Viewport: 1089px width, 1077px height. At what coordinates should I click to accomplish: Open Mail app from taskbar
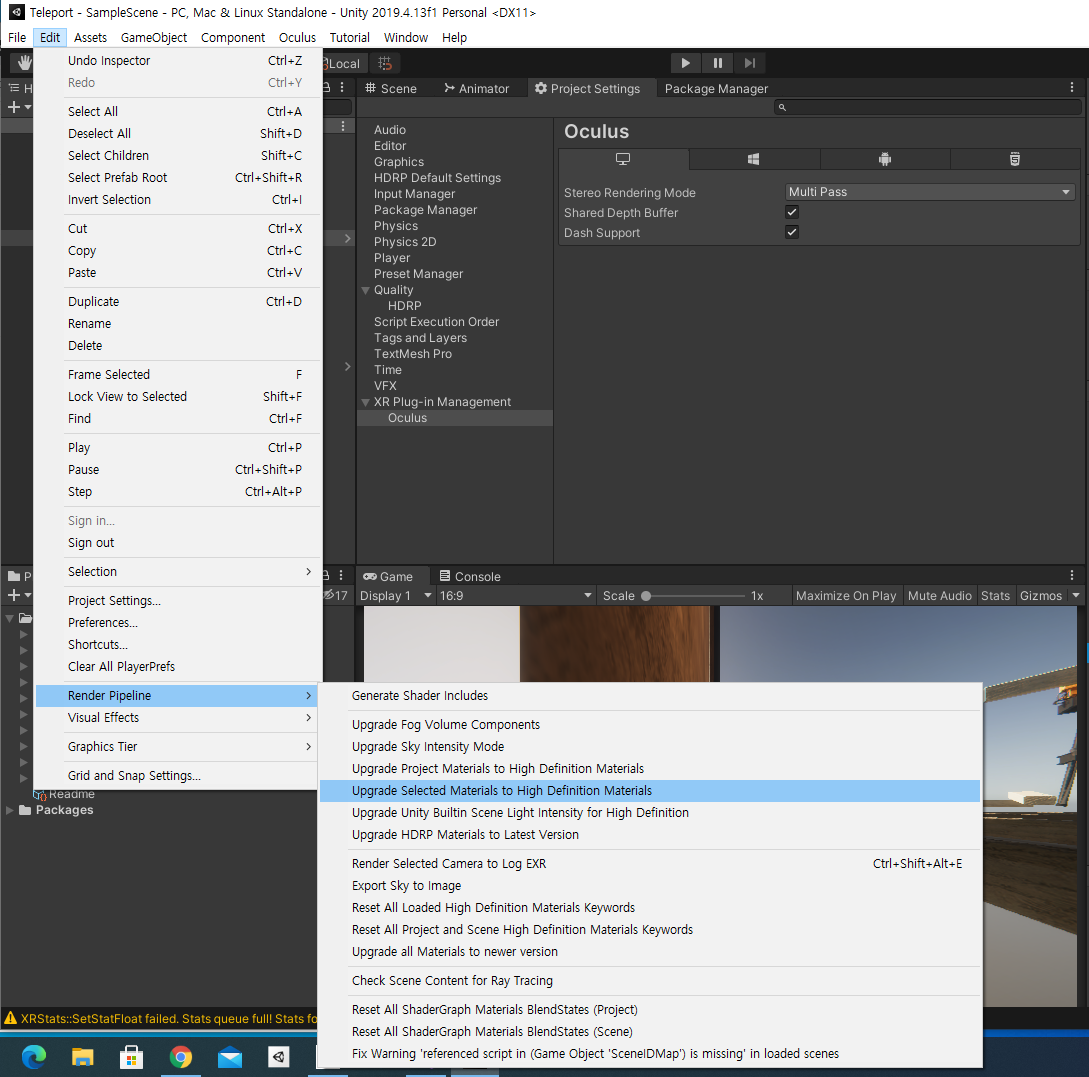coord(230,1057)
